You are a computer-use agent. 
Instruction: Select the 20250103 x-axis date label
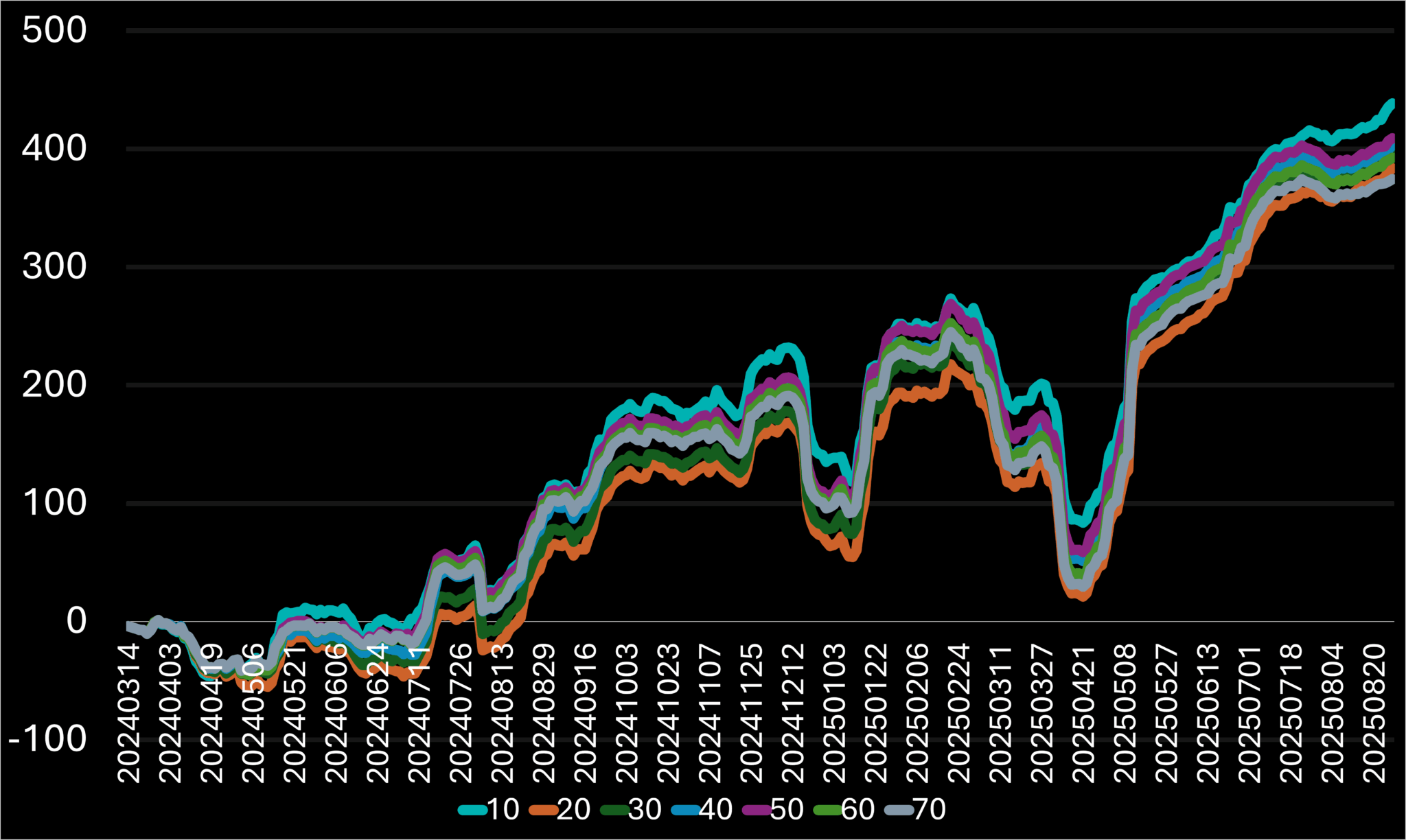coord(835,714)
